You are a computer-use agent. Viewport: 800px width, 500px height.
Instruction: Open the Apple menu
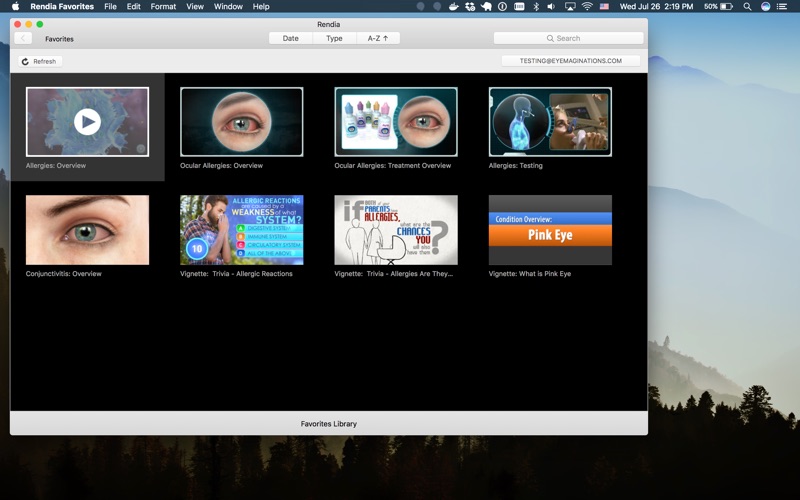(x=15, y=7)
